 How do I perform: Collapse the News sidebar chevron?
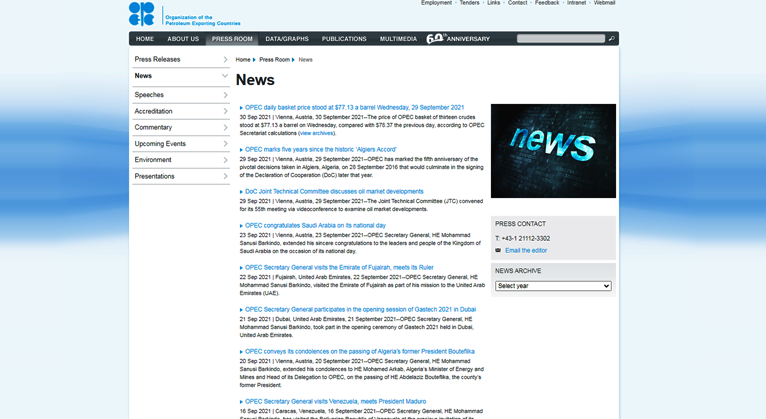(x=225, y=76)
